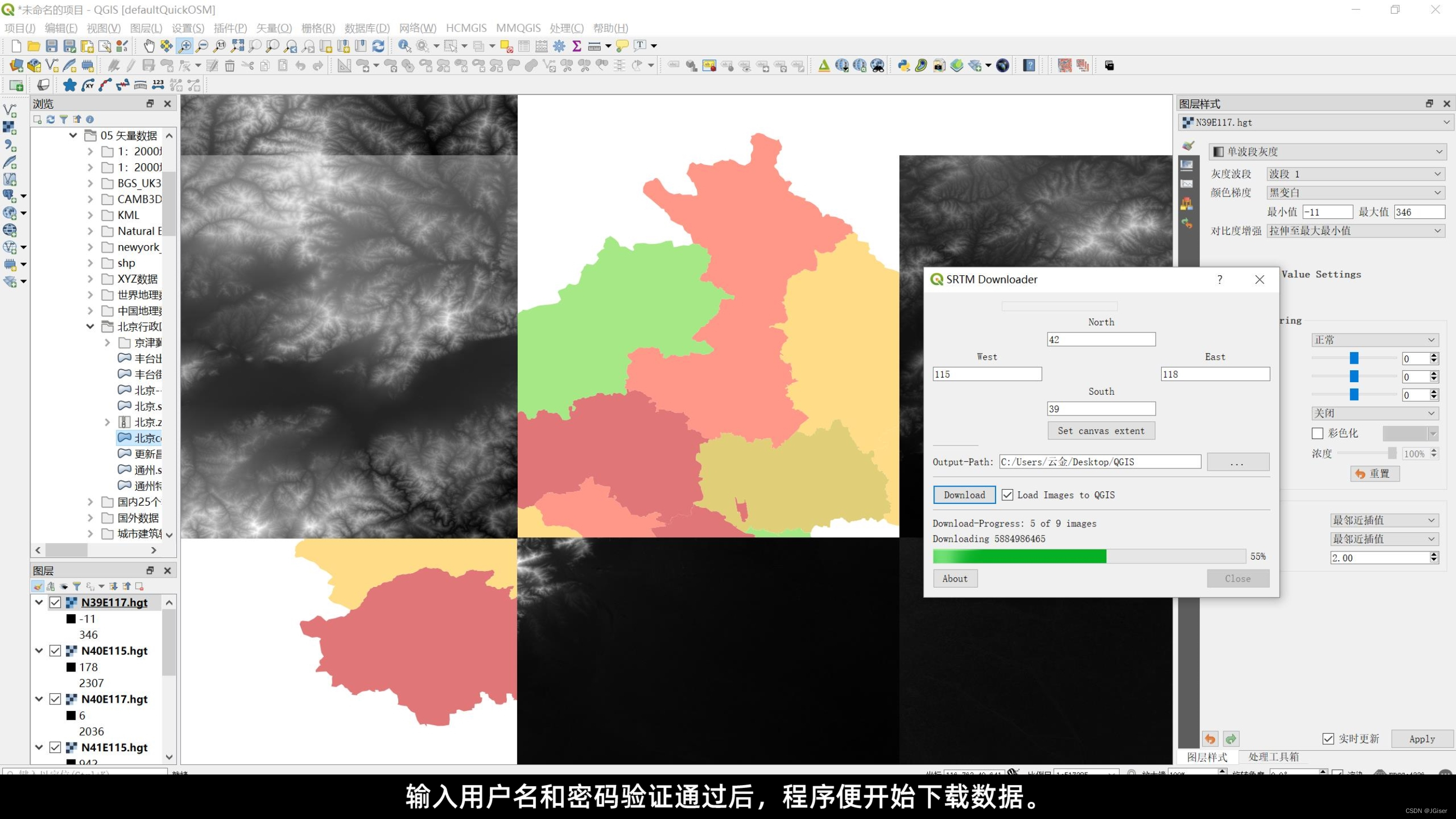Click the Help contents book icon

tap(1029, 66)
